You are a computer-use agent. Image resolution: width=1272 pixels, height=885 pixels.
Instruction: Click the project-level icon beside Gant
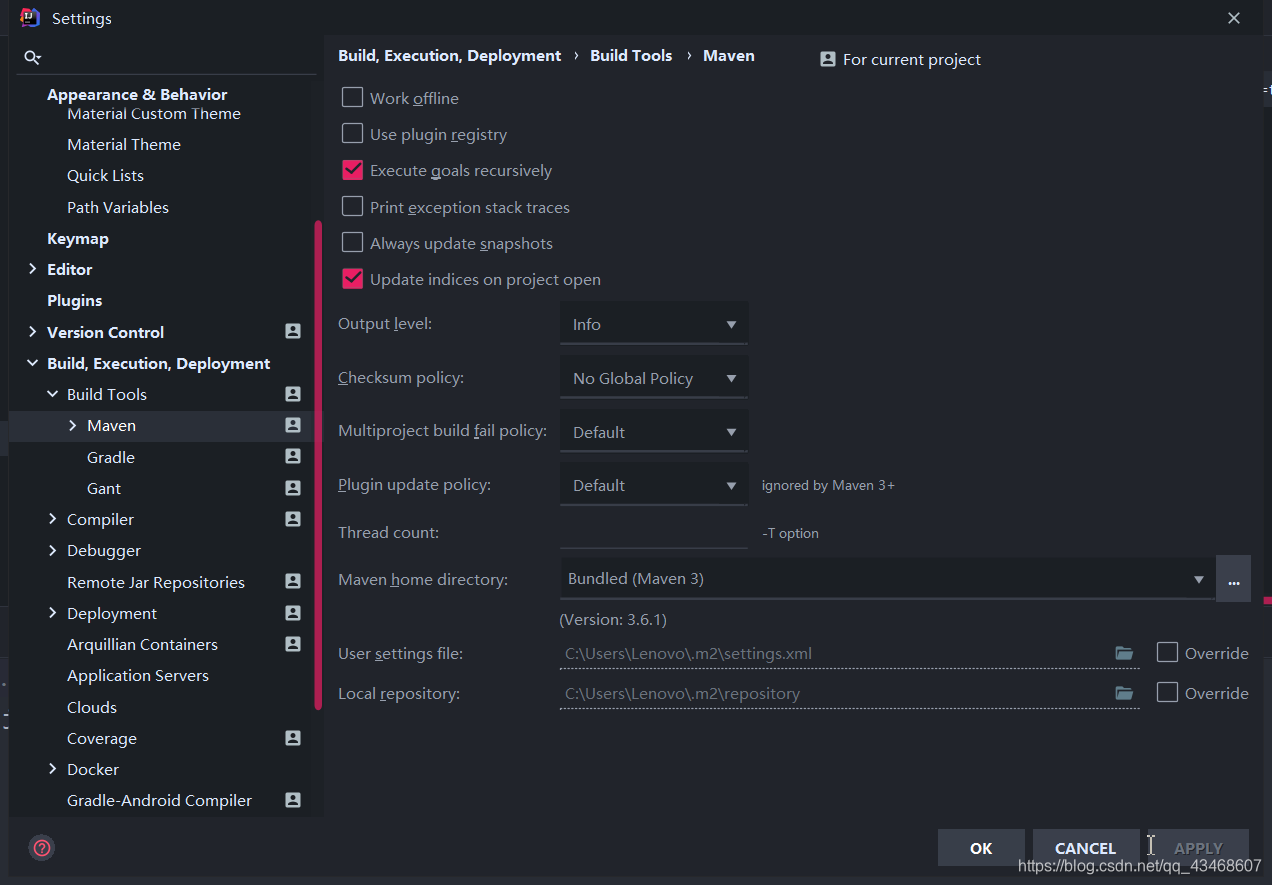(x=293, y=488)
